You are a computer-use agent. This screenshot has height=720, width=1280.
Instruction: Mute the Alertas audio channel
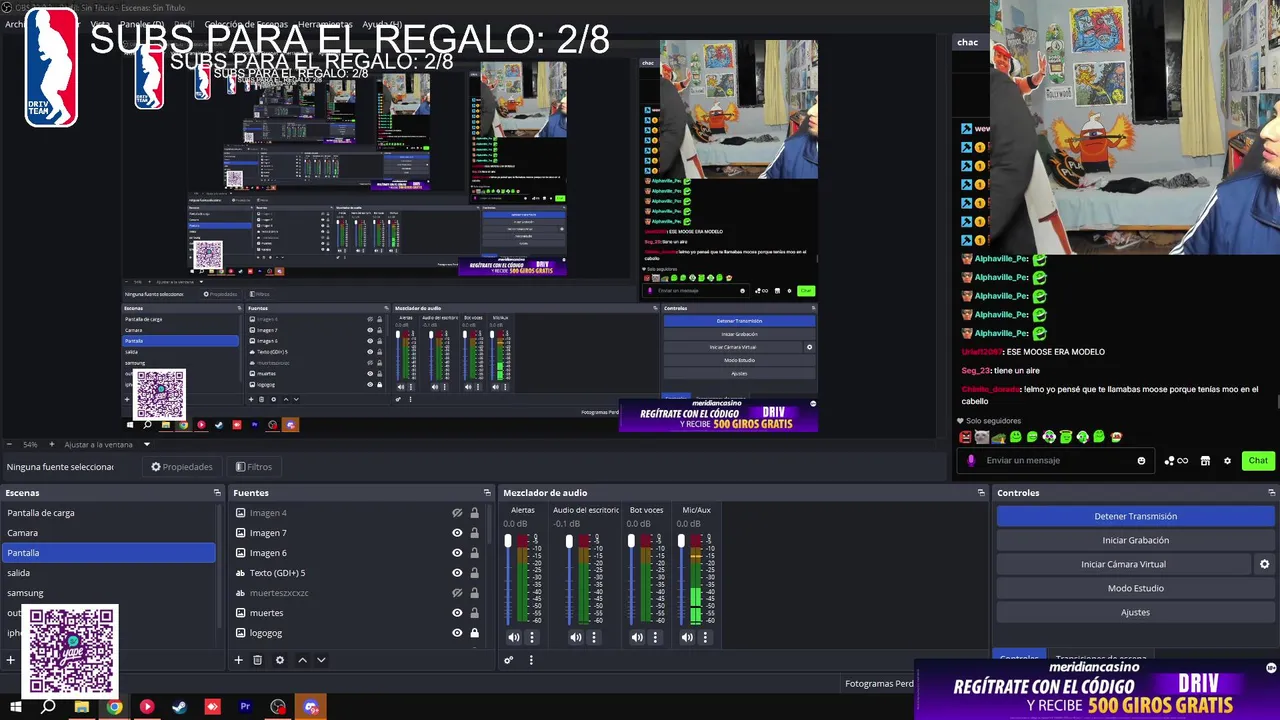[514, 637]
